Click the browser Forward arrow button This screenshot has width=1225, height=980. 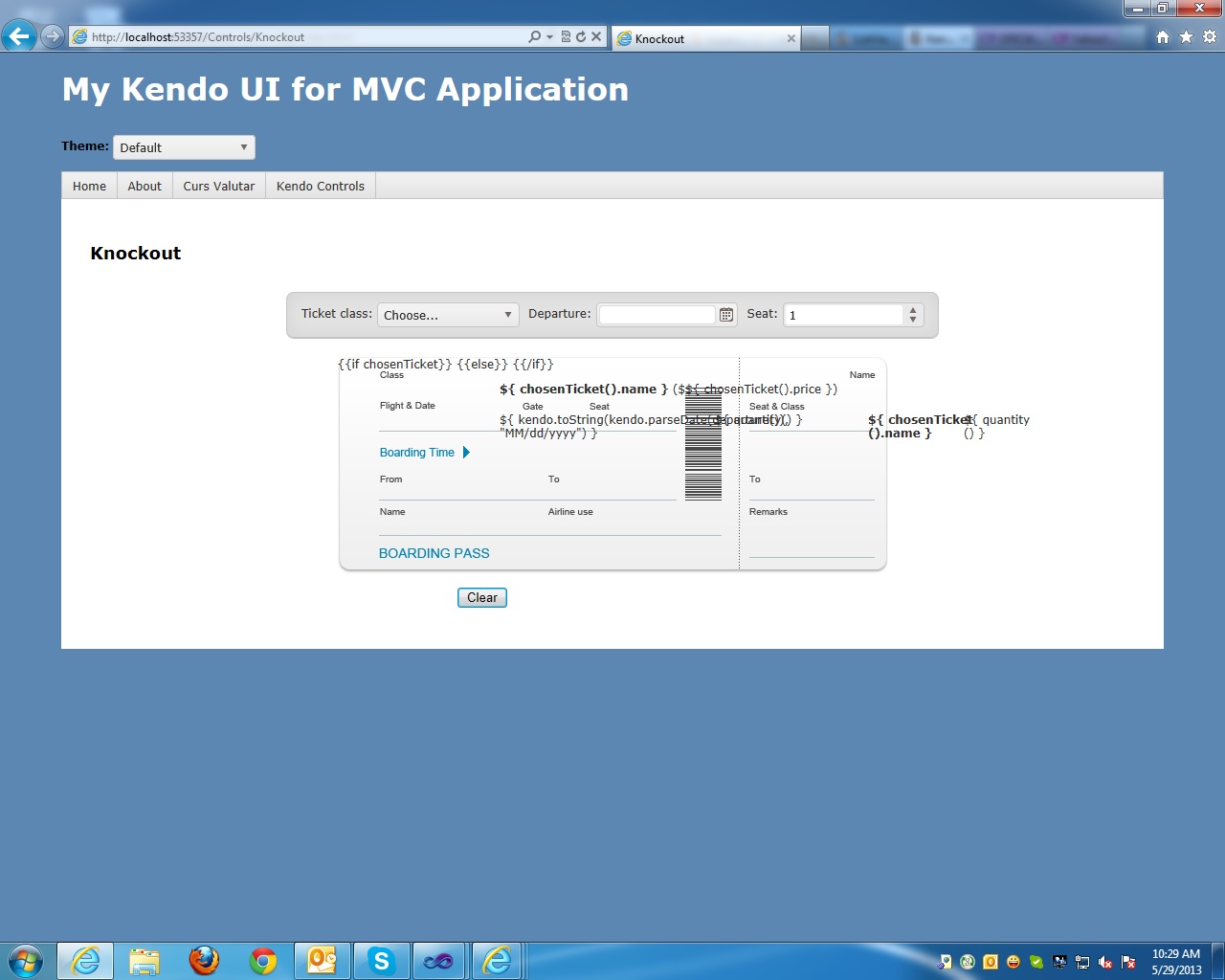click(53, 36)
